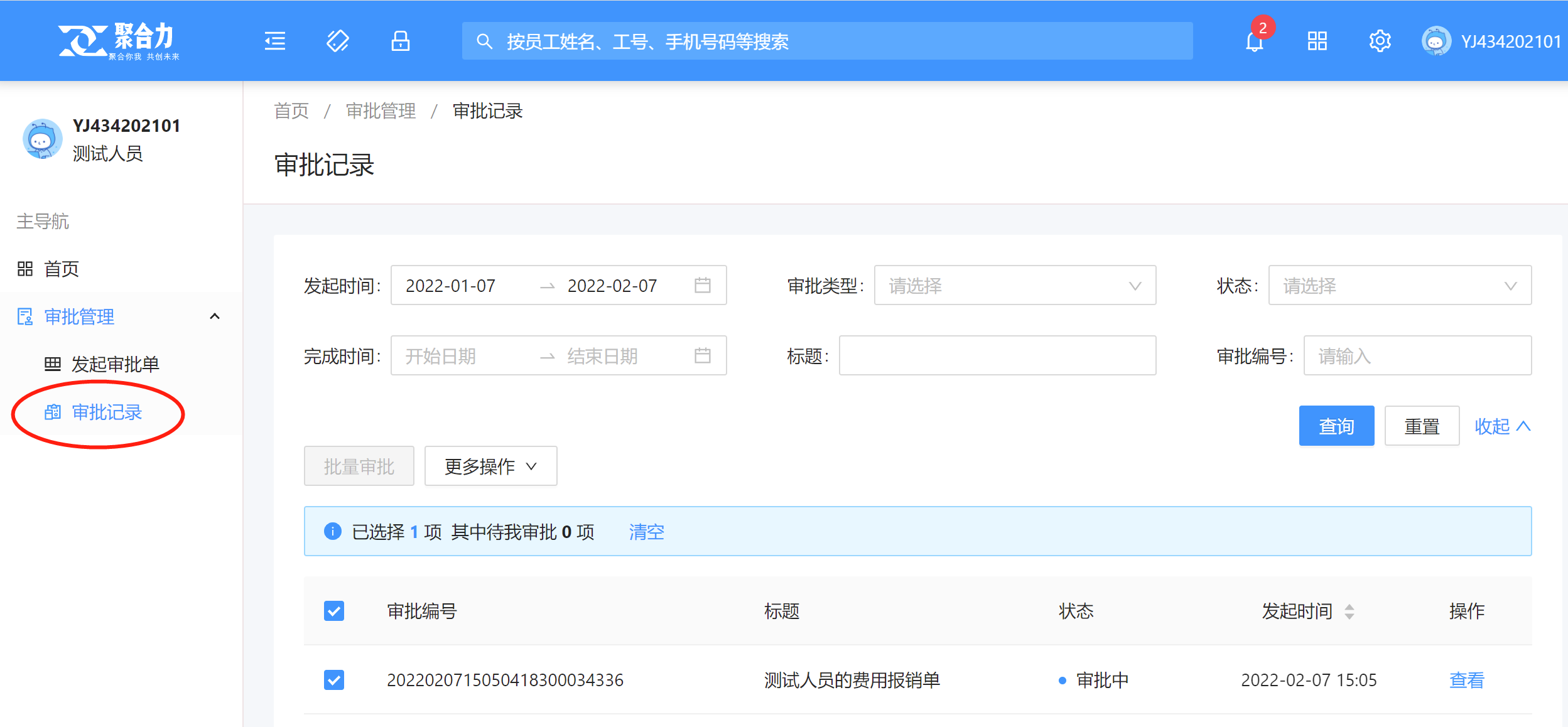
Task: Sort by 发起时间 using the sort arrows
Action: pyautogui.click(x=1349, y=611)
